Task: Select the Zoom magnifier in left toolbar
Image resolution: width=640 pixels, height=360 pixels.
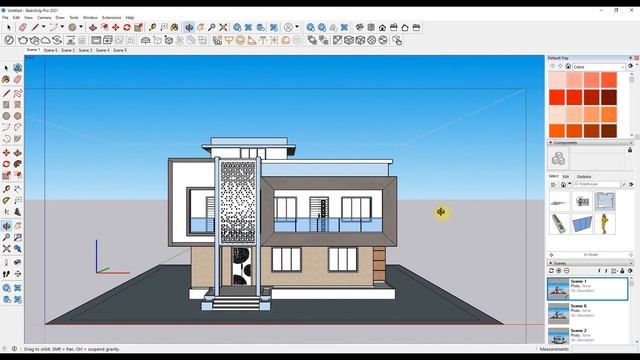Action: 7,237
